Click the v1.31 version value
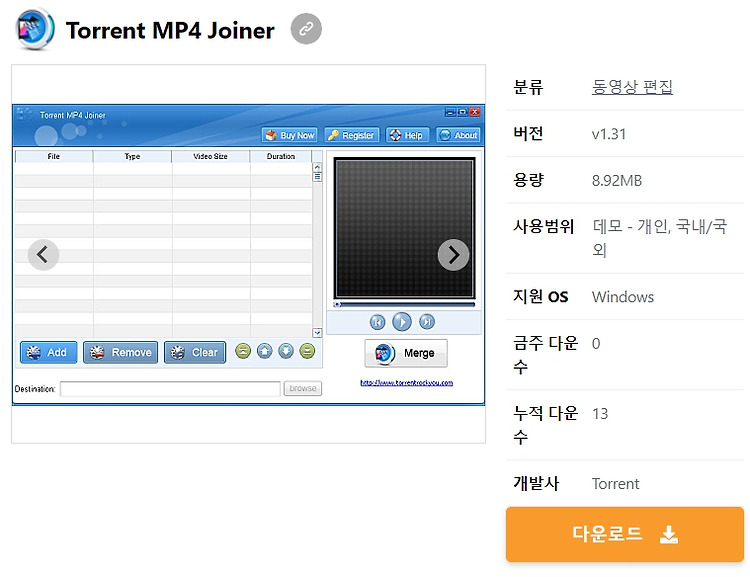Screen dimensions: 750x577 pos(608,133)
